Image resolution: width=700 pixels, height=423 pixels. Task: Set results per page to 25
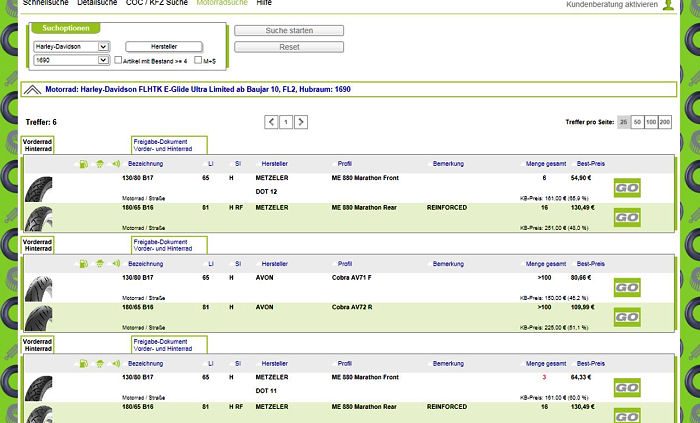(x=624, y=122)
